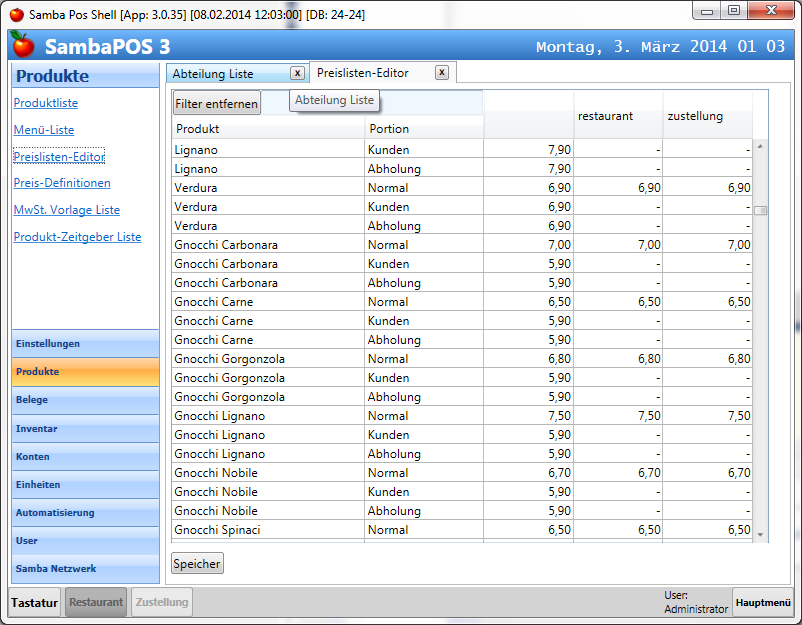Save prices with the Speicher button
This screenshot has width=802, height=625.
tap(197, 564)
